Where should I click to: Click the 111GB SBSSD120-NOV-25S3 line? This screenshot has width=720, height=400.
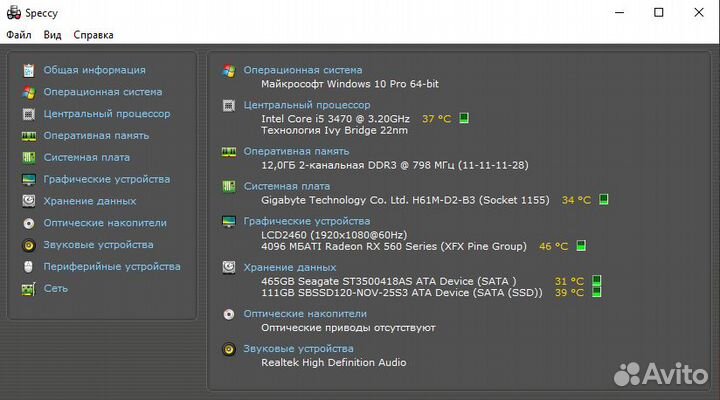[402, 293]
